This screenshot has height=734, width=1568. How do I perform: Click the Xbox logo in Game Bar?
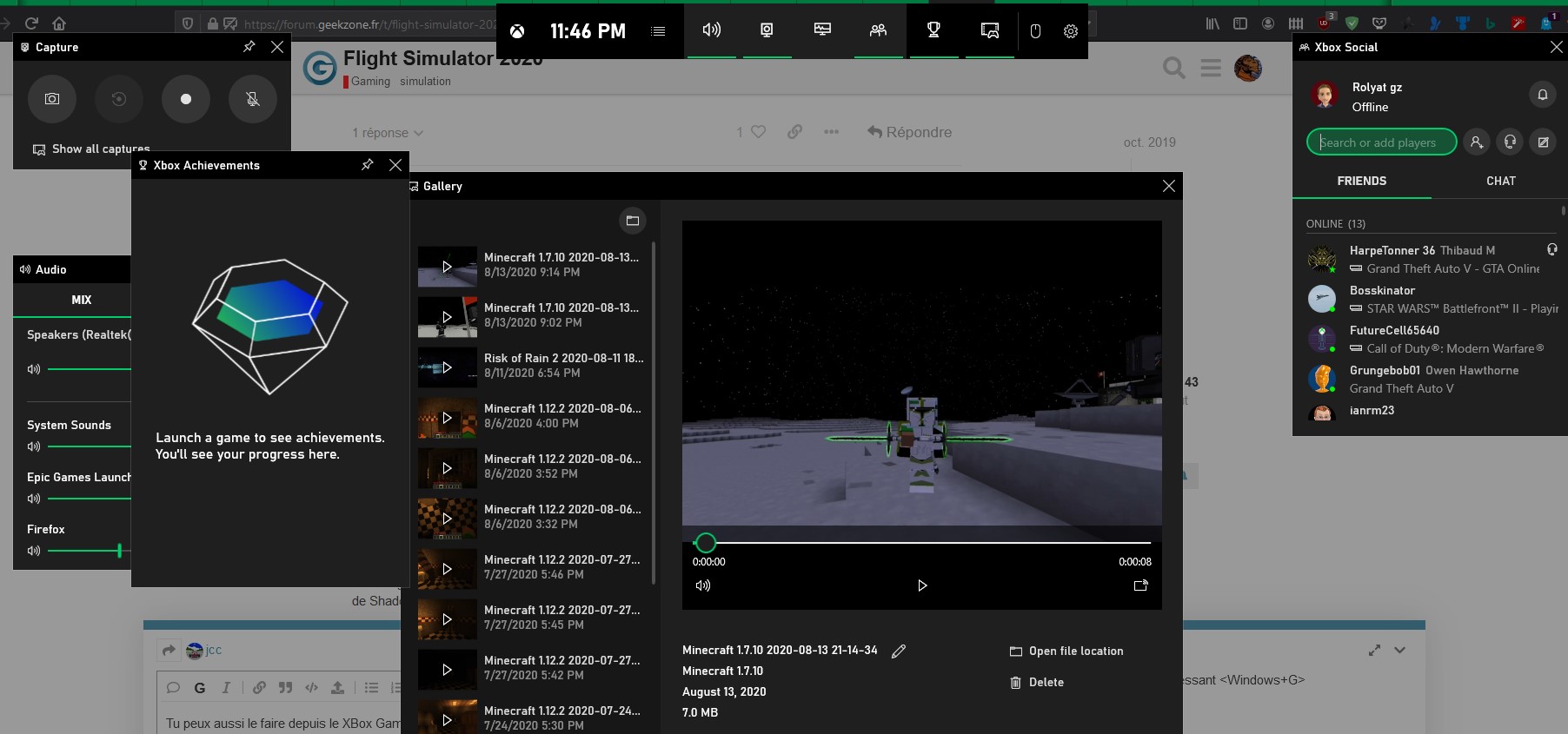[x=517, y=31]
